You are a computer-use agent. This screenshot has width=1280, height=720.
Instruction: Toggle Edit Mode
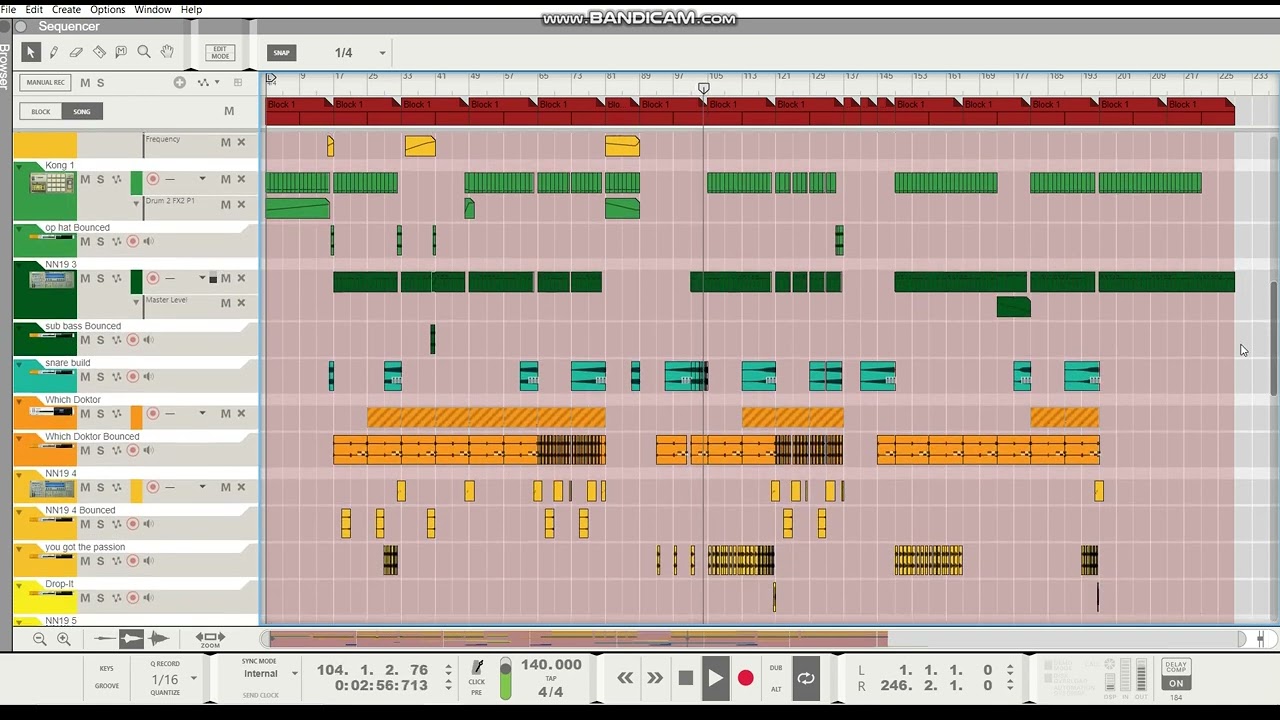pos(219,53)
